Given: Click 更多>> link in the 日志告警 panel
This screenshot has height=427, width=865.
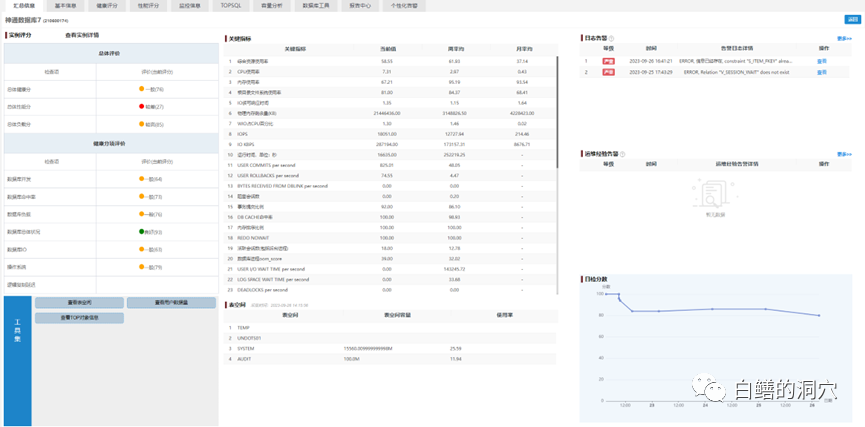Looking at the screenshot, I should pos(844,38).
